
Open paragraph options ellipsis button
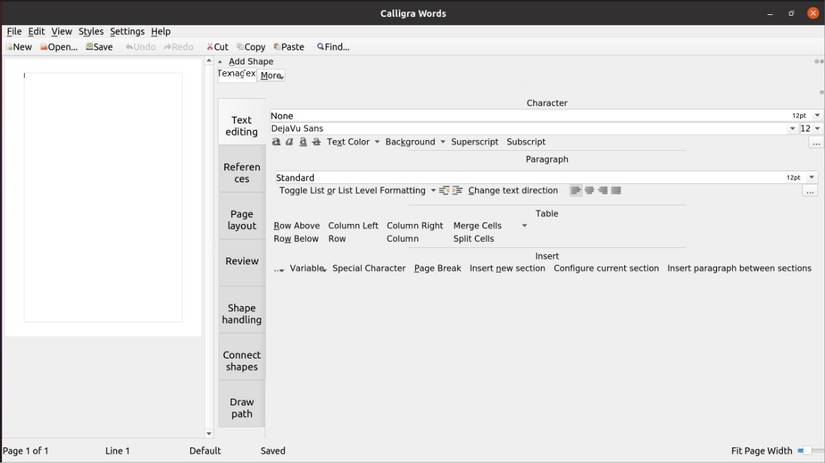(810, 192)
